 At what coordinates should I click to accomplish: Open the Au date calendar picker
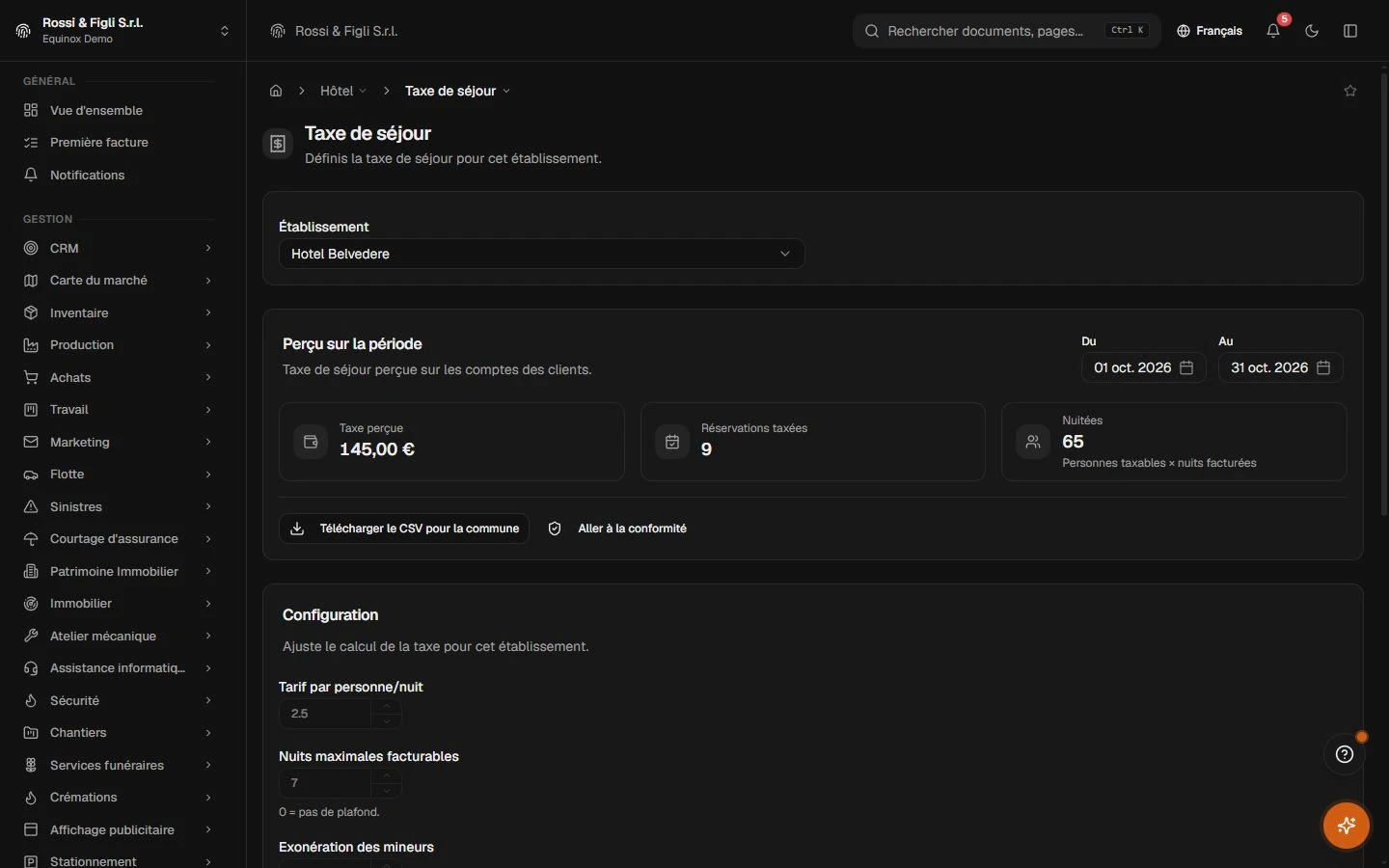pyautogui.click(x=1323, y=367)
